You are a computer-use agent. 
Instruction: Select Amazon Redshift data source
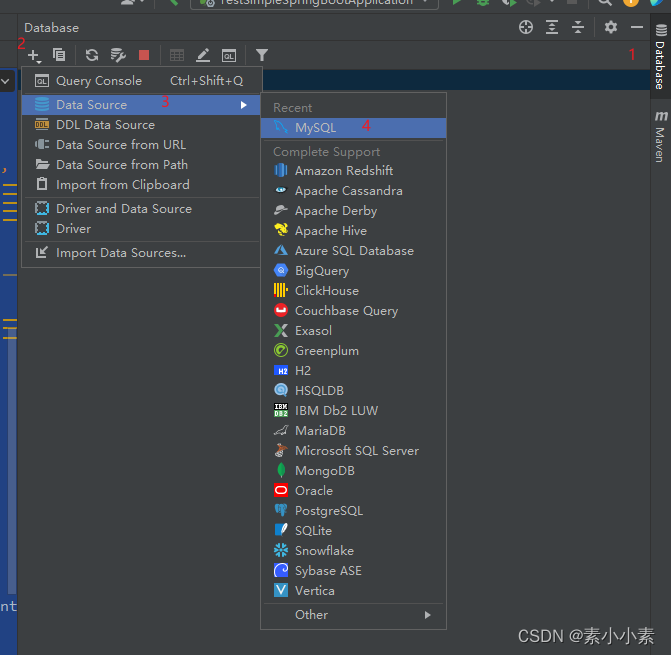point(353,171)
